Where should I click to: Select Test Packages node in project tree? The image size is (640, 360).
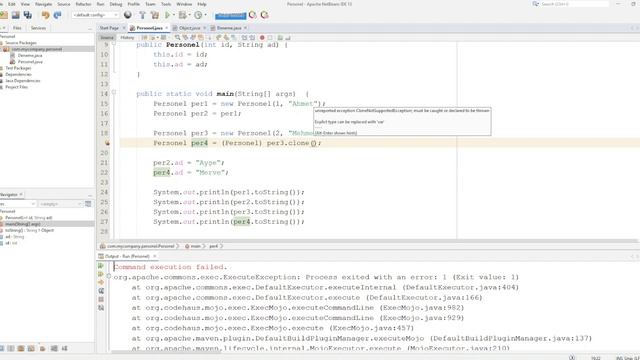pos(18,68)
